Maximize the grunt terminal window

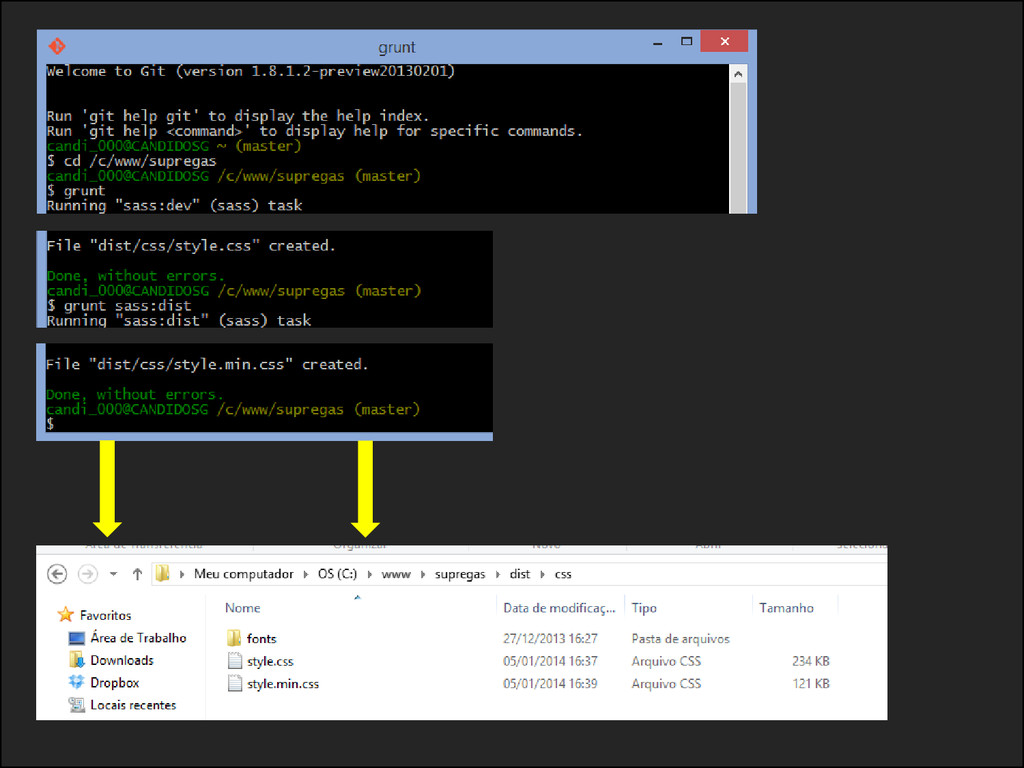tap(686, 41)
